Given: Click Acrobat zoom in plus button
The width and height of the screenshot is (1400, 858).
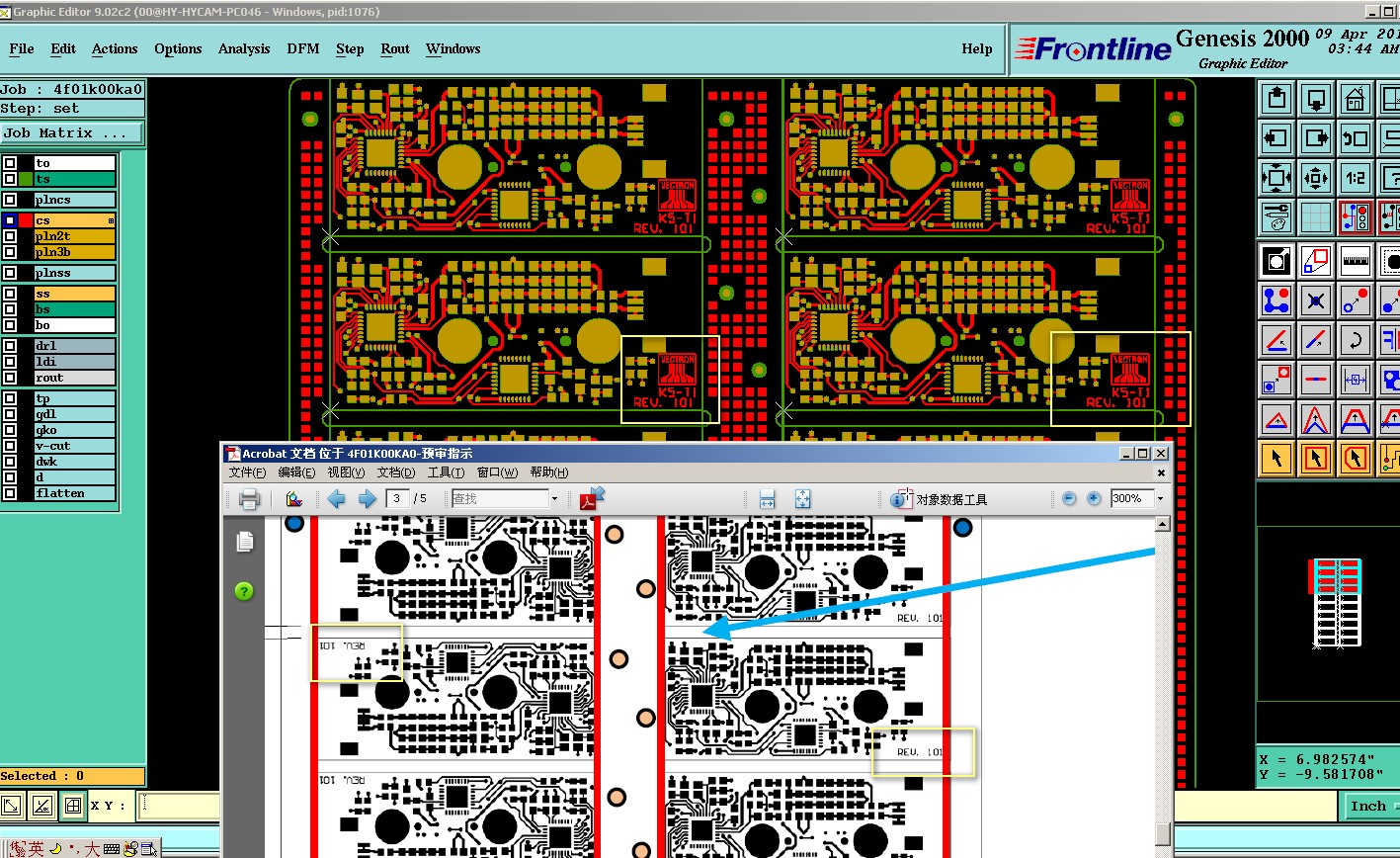Looking at the screenshot, I should click(x=1094, y=499).
